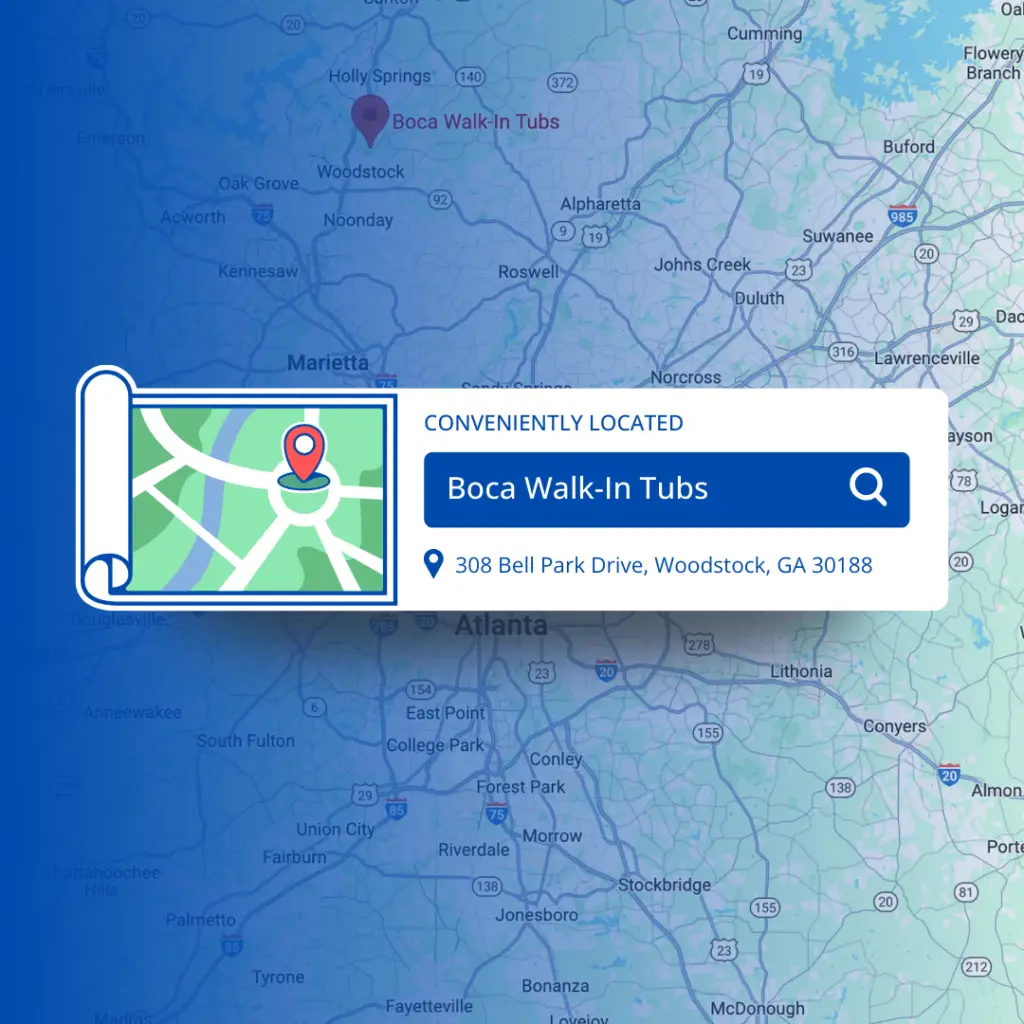Click the Suwanee city label

pos(837,236)
